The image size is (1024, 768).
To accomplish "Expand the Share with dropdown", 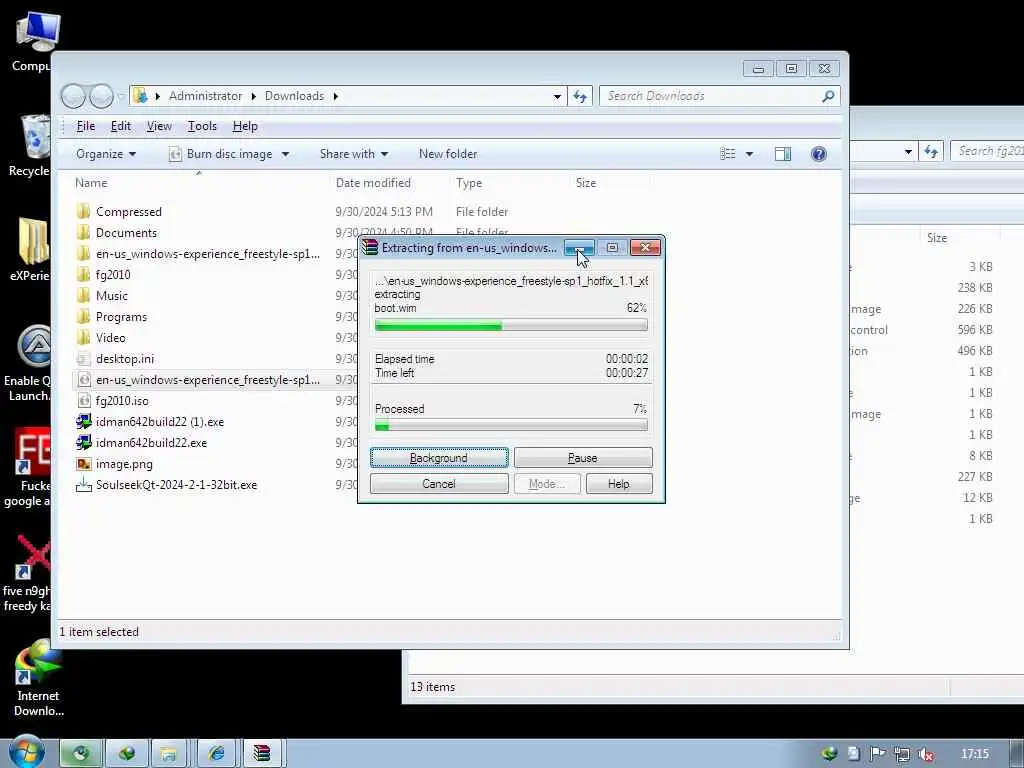I will [354, 154].
